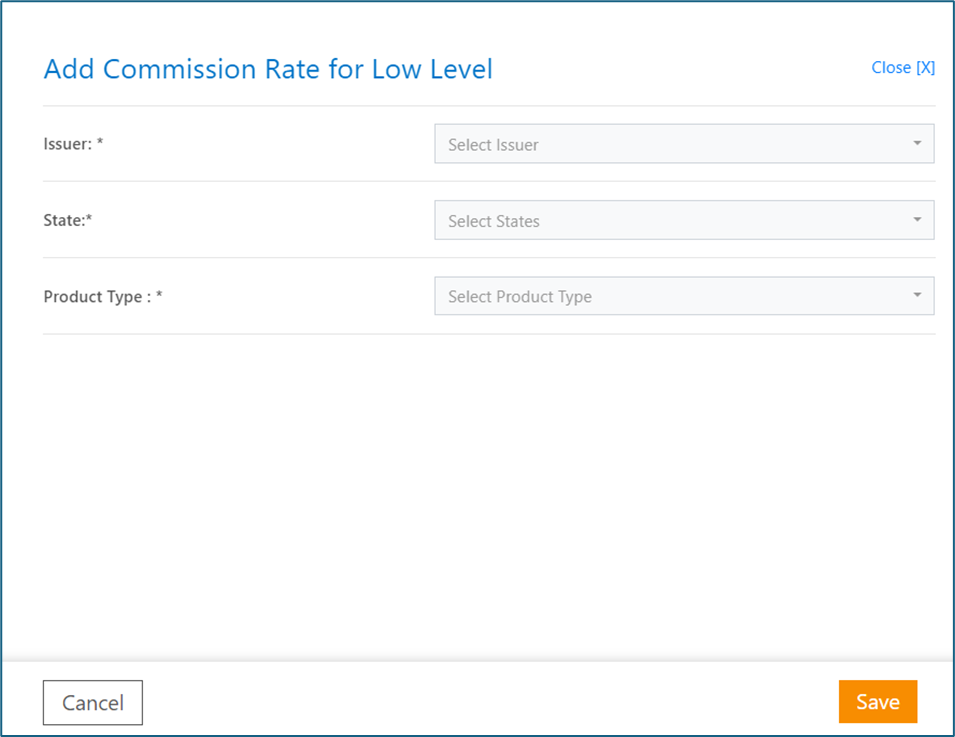Open the Select States dropdown
The image size is (955, 737).
pyautogui.click(x=684, y=220)
